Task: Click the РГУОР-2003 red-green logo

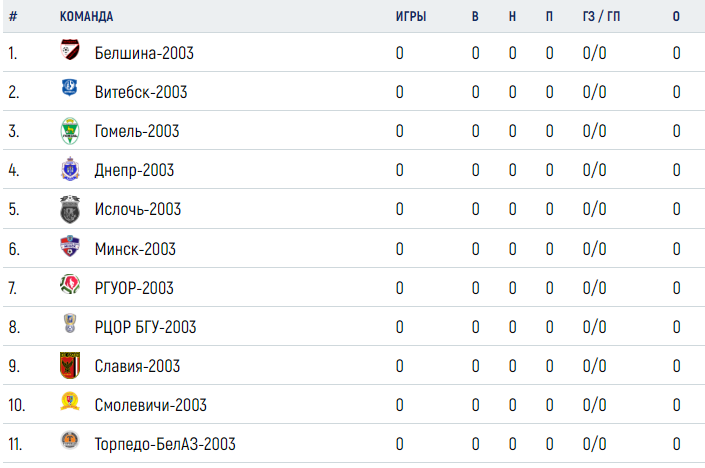Action: [x=70, y=284]
